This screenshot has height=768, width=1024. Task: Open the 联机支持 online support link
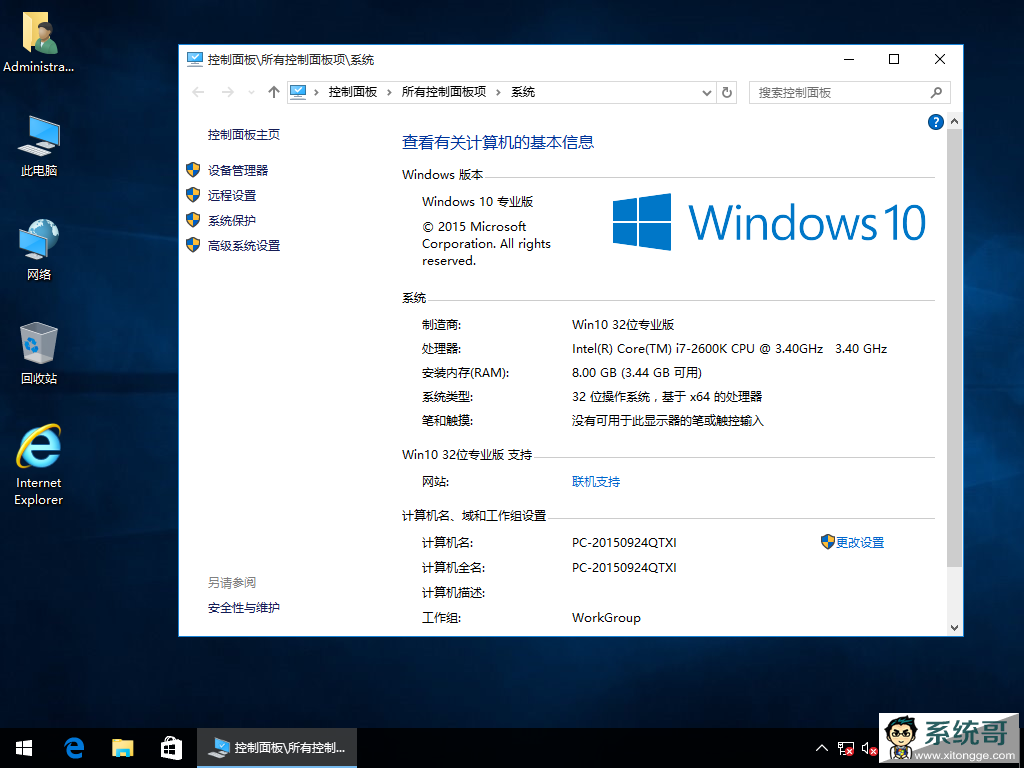pos(596,482)
